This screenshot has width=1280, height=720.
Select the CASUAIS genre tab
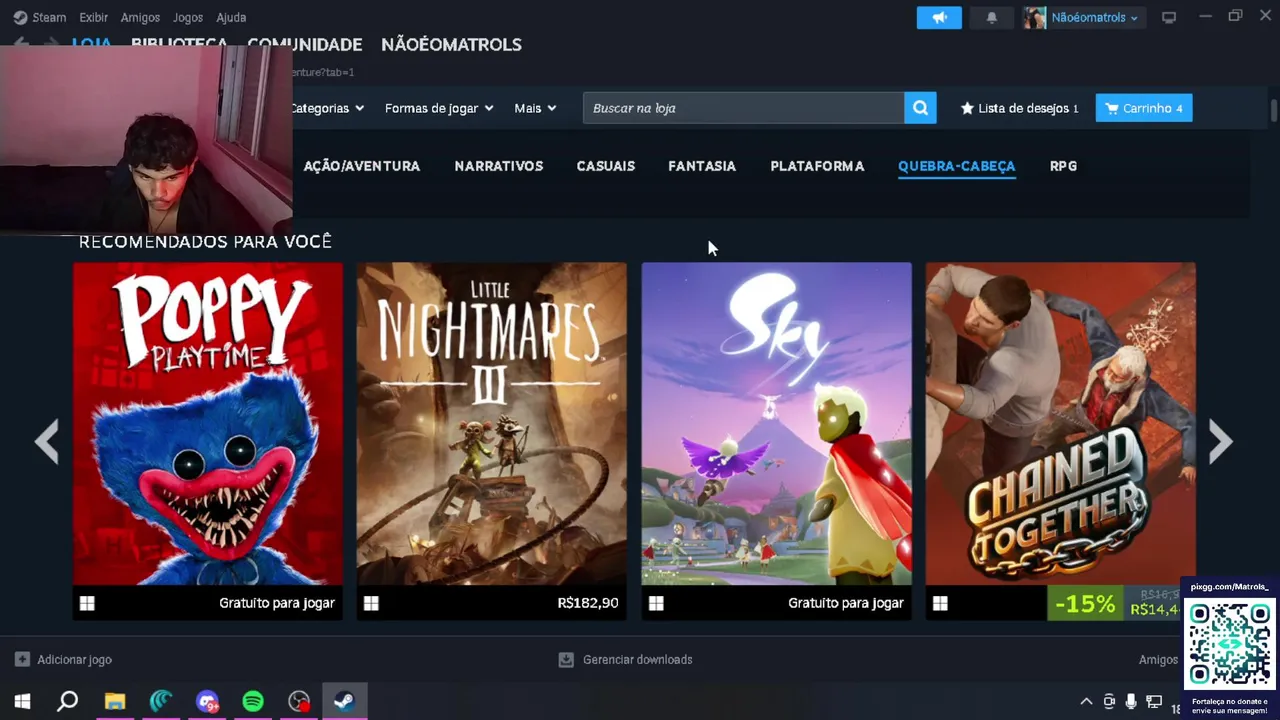(x=606, y=166)
